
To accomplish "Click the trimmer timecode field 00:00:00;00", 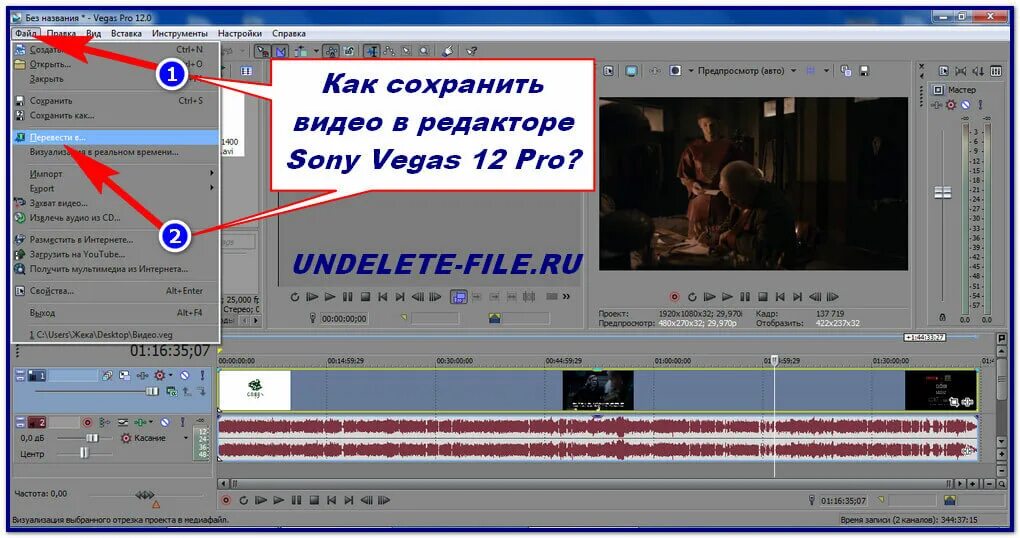I will 343,319.
